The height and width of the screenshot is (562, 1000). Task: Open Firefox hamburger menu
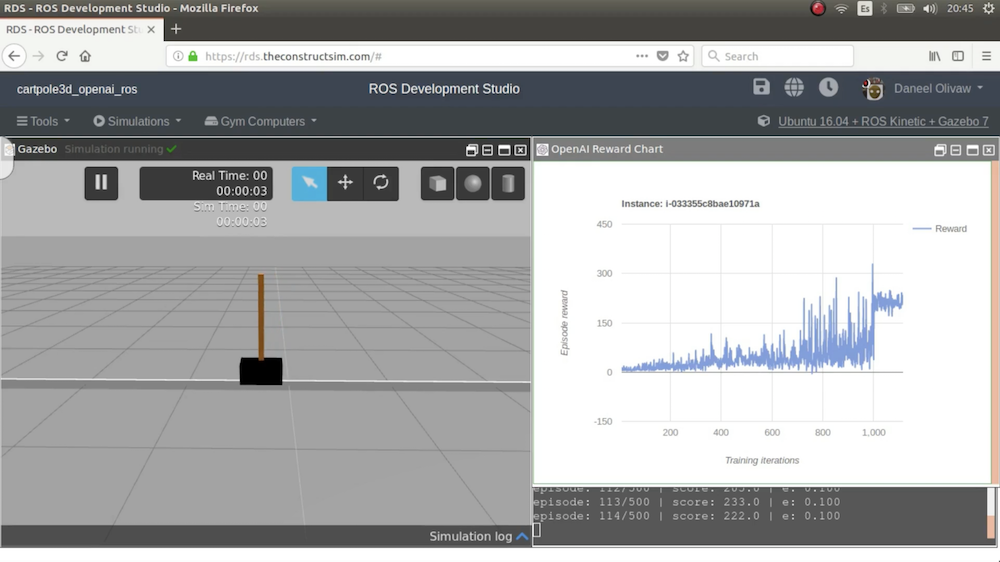986,56
